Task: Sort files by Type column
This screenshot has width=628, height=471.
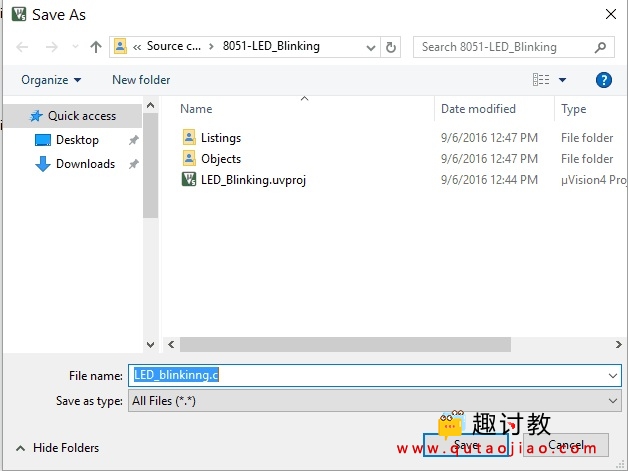Action: click(574, 109)
